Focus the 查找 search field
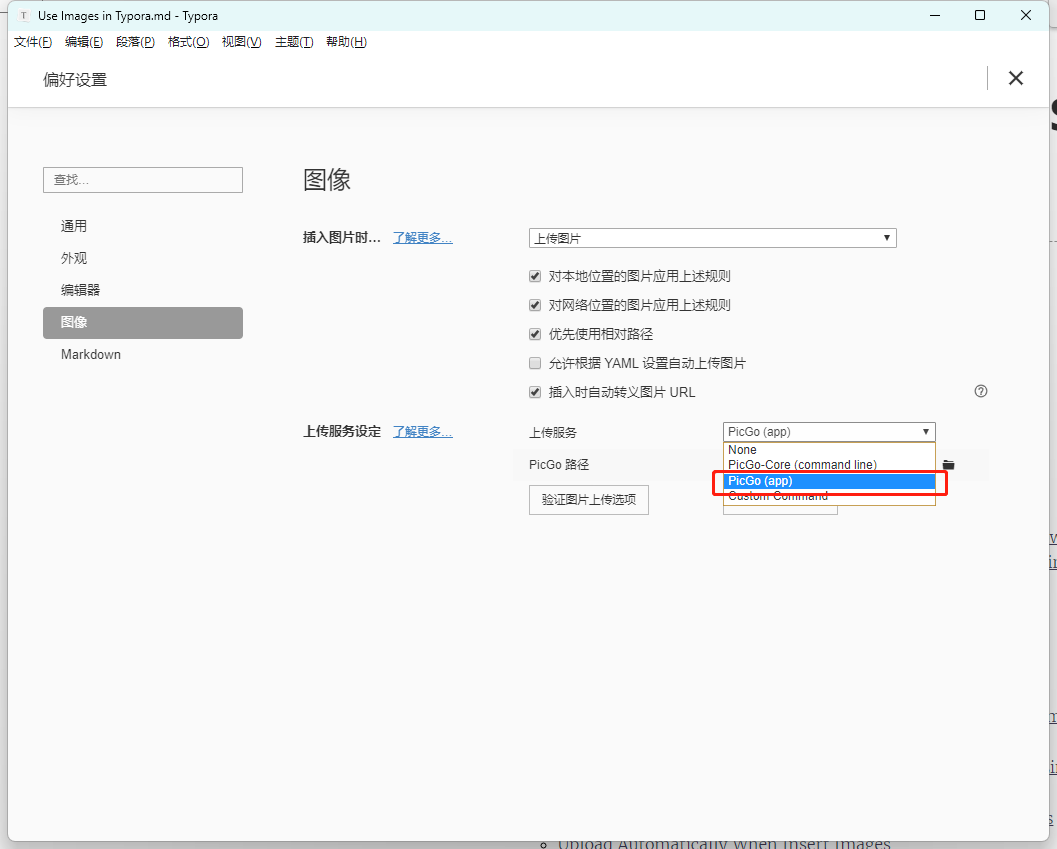The width and height of the screenshot is (1057, 849). [143, 180]
